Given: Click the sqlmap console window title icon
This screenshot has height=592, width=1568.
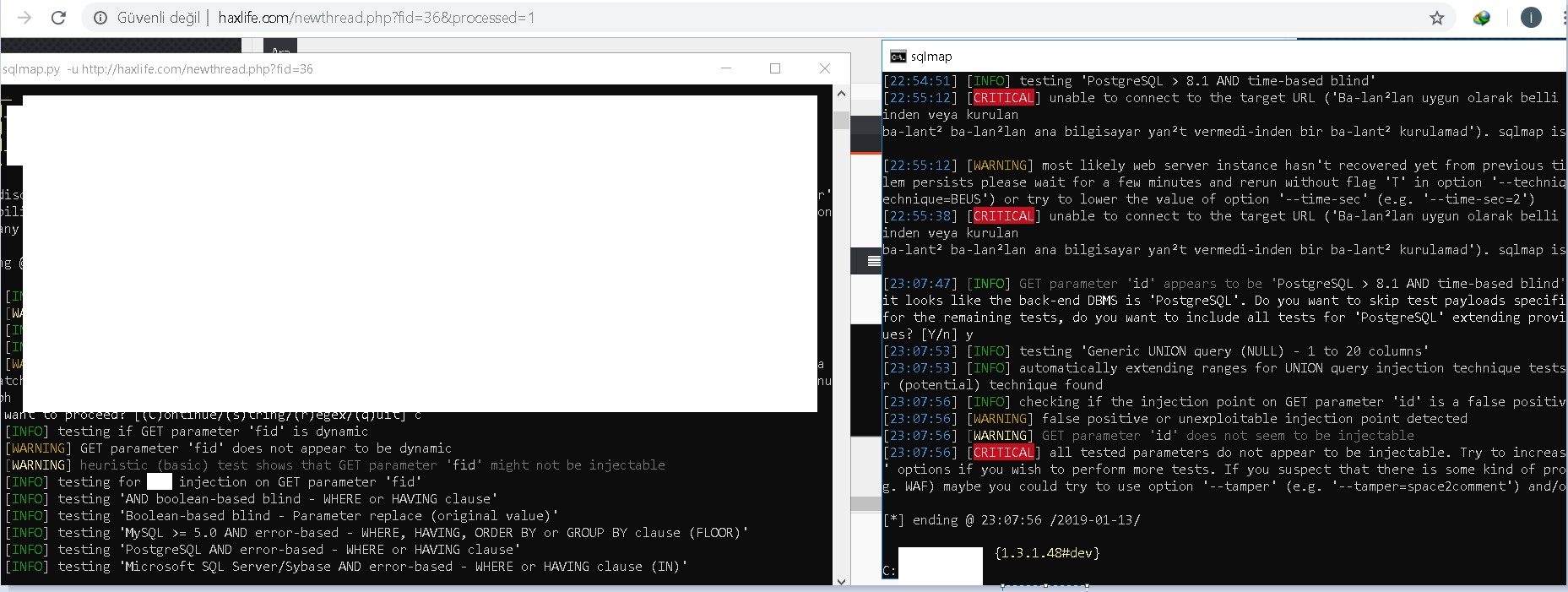Looking at the screenshot, I should pos(898,57).
